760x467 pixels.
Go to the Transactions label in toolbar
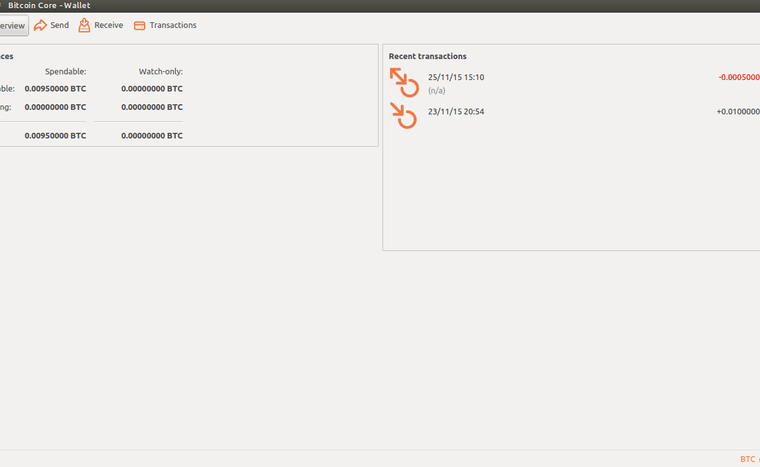point(173,25)
